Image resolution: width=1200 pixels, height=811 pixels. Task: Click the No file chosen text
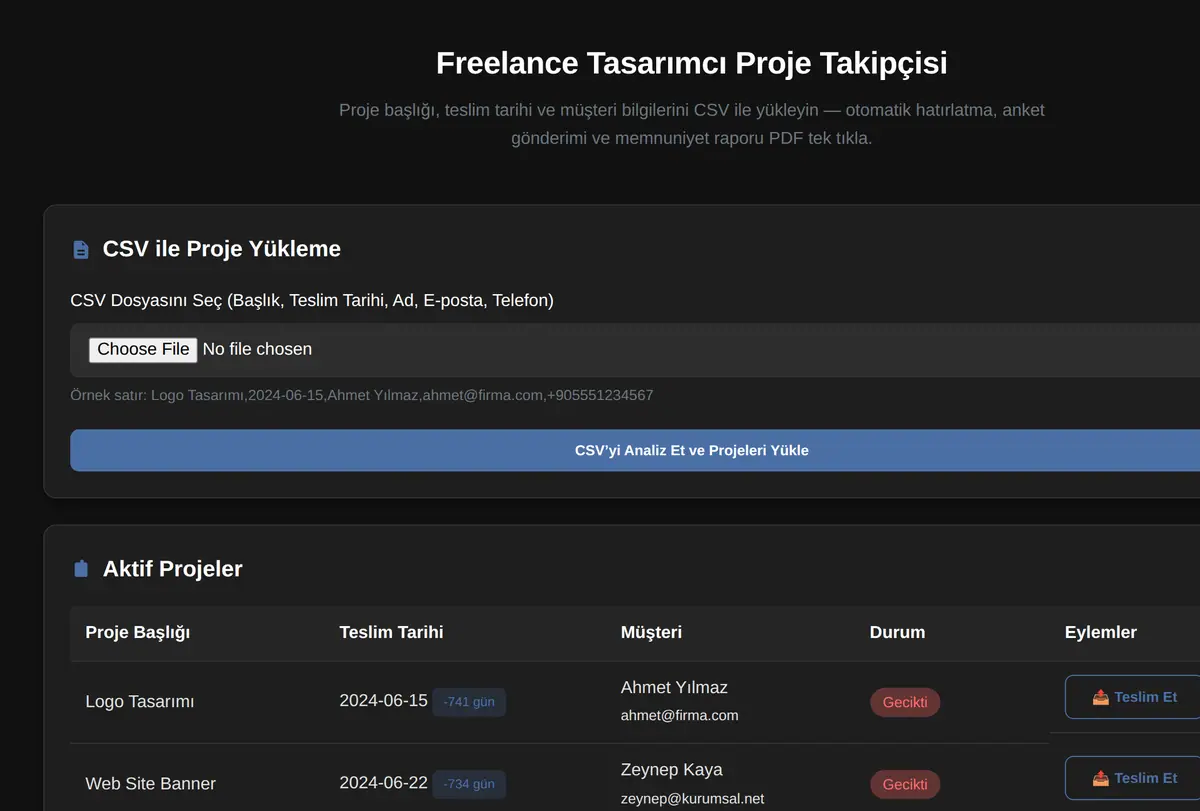257,349
